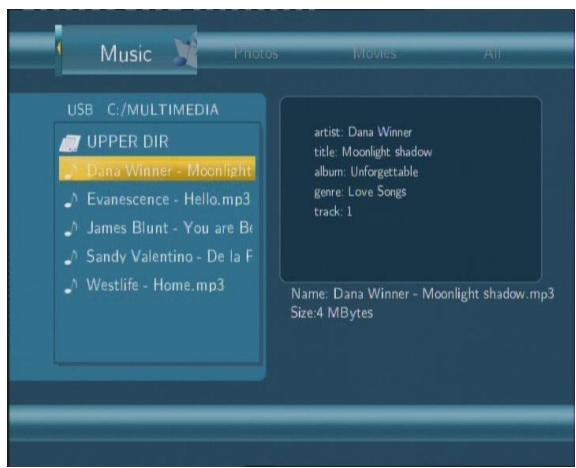Image resolution: width=576 pixels, height=468 pixels.
Task: Click note icon beside Sandy Valentino track
Action: [x=71, y=257]
